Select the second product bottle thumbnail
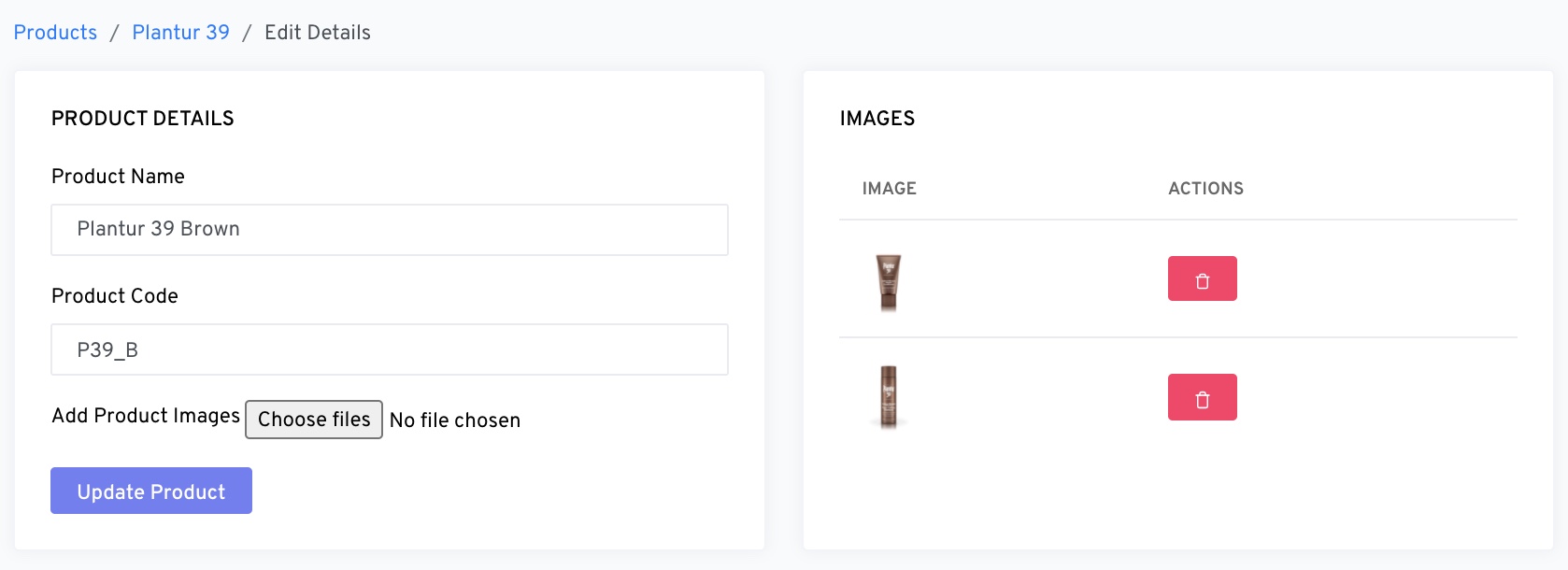This screenshot has width=1568, height=570. click(888, 397)
